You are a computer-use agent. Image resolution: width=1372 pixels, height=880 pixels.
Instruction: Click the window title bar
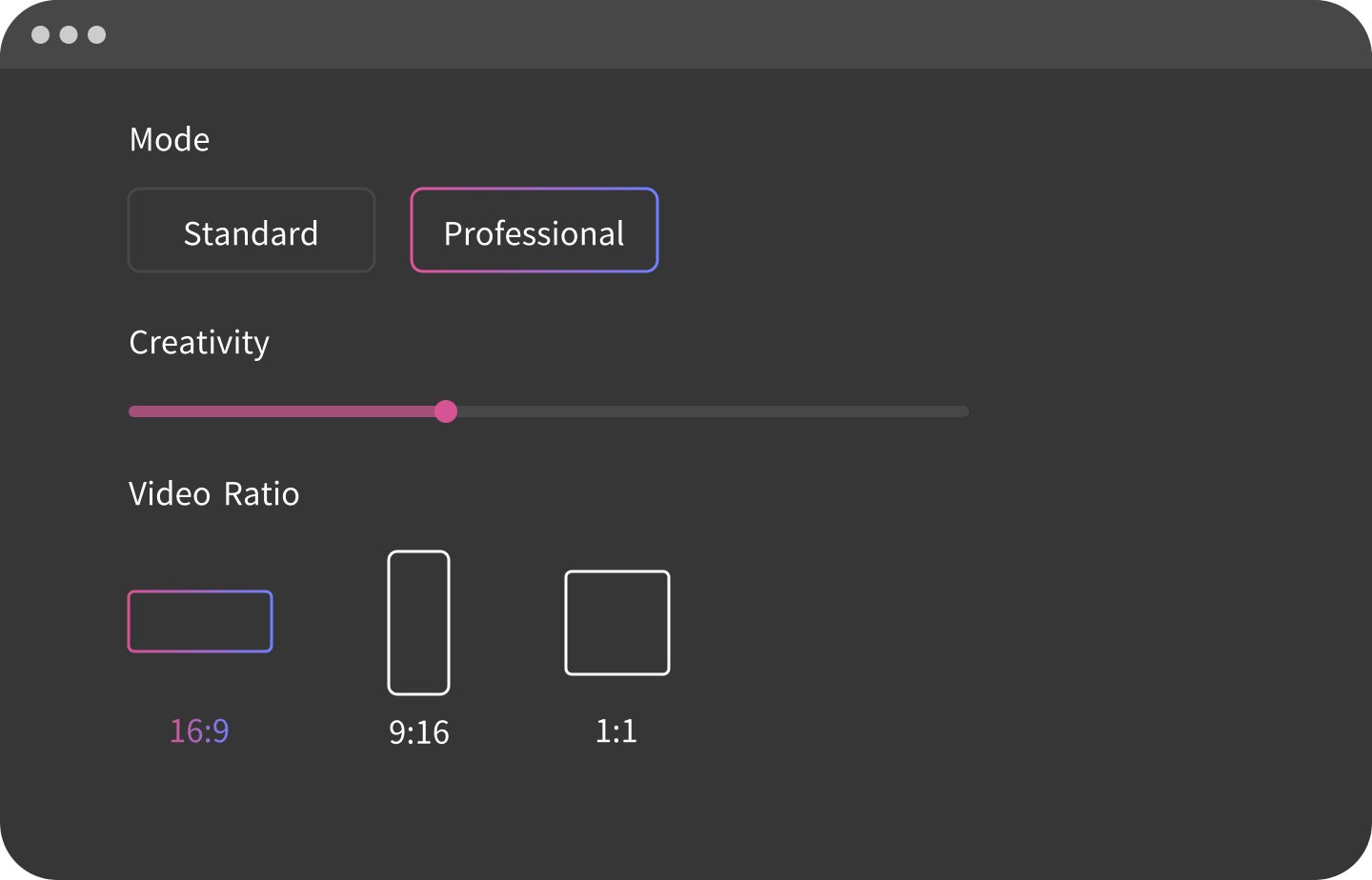686,35
